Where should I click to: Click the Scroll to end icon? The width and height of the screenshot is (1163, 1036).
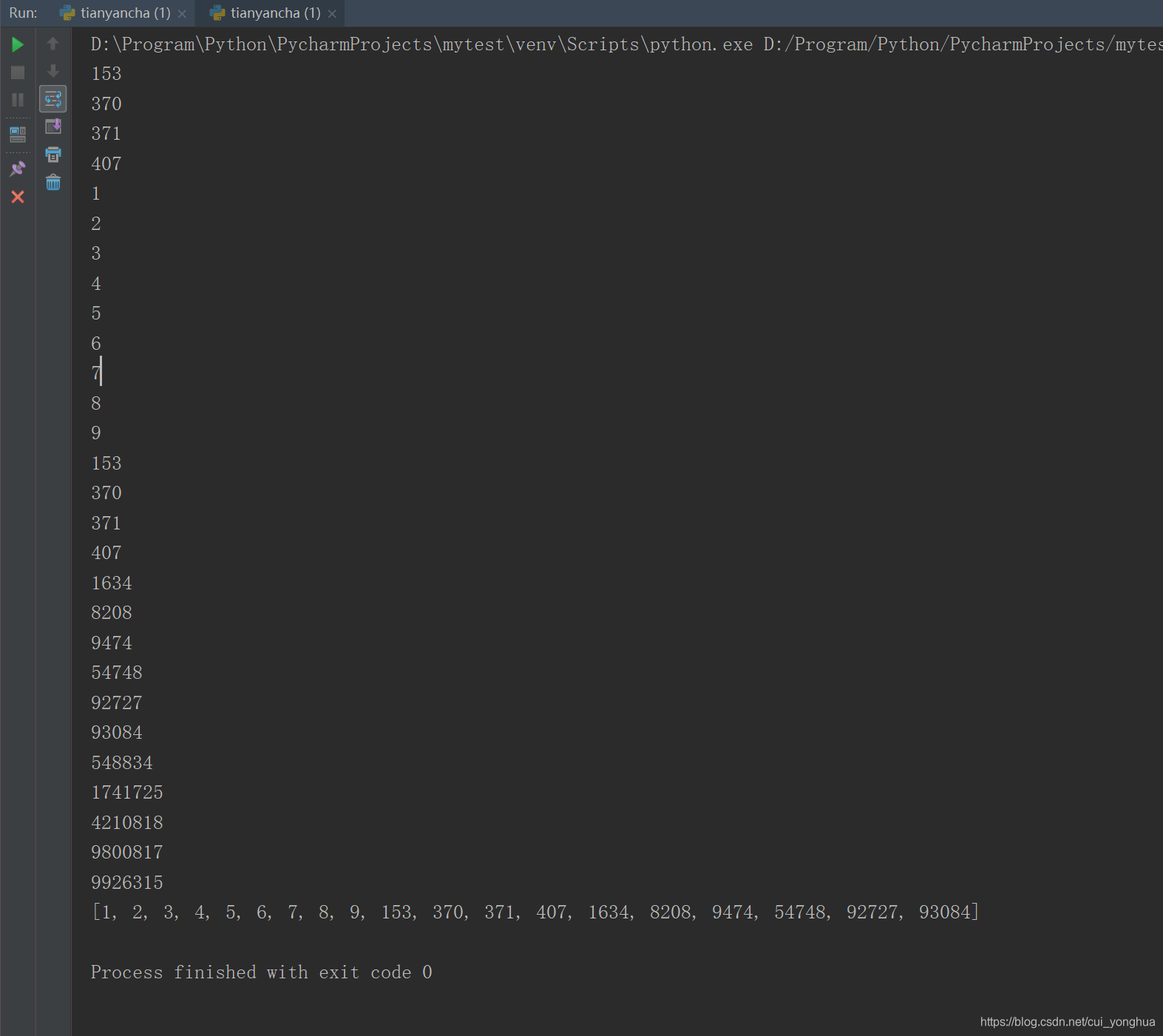point(53,126)
